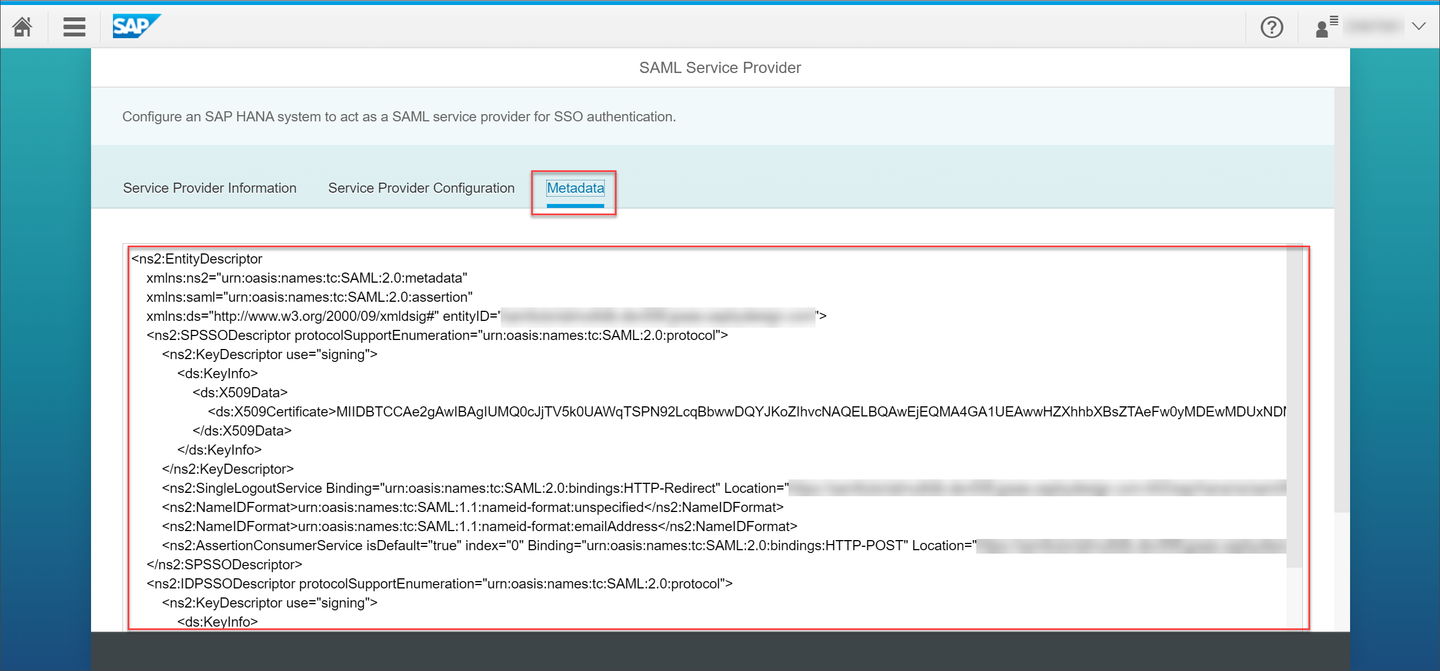Screen dimensions: 1440x671
Task: Click the xmlns:saml assertion namespace line
Action: pyautogui.click(x=309, y=297)
